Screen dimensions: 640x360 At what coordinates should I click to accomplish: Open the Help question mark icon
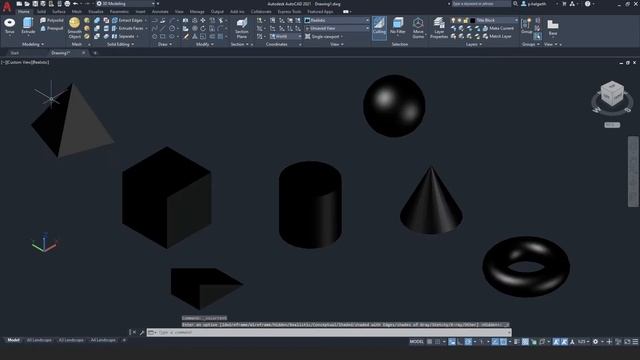587,4
